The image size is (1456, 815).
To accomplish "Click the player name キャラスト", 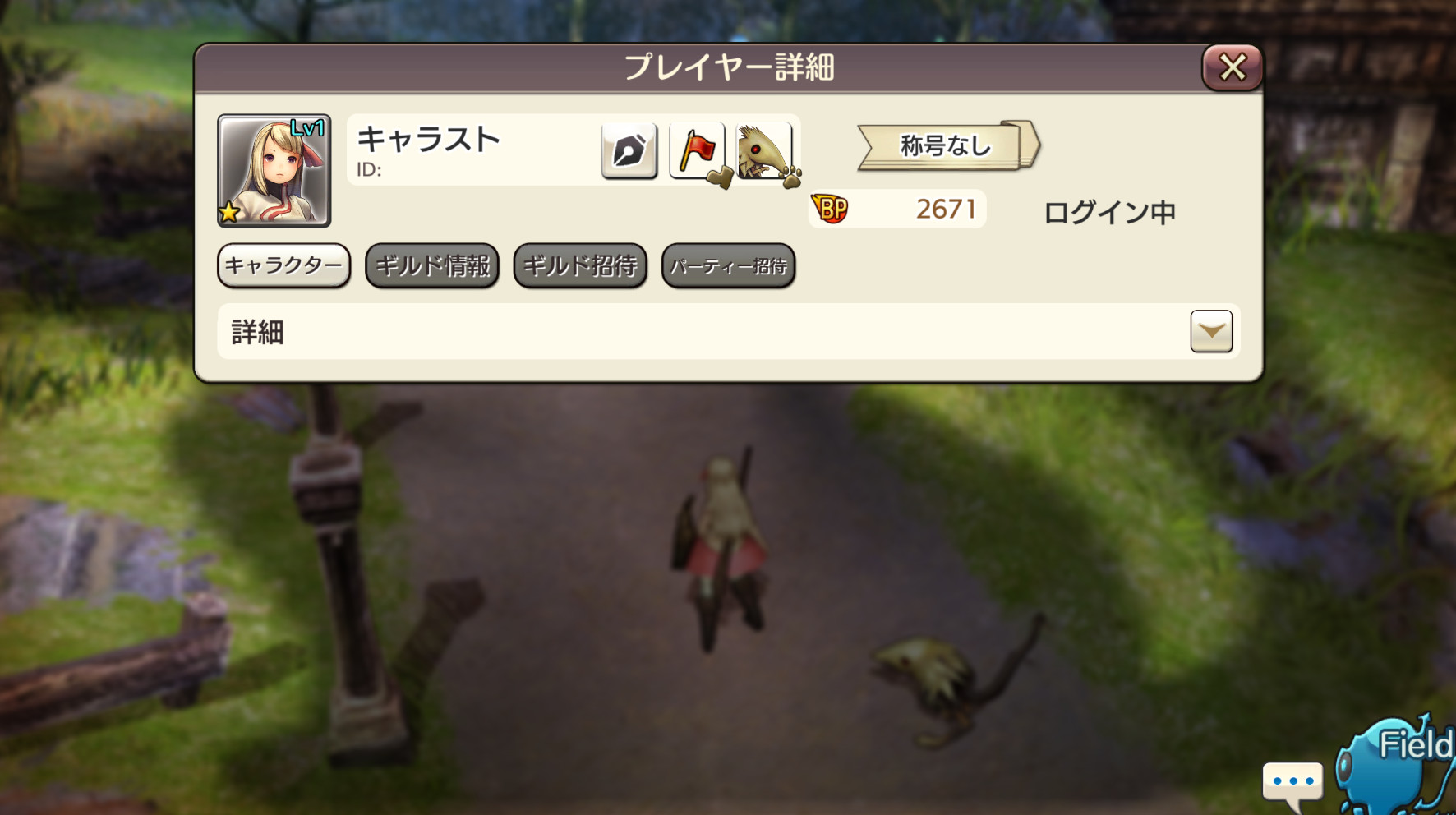I will point(428,139).
